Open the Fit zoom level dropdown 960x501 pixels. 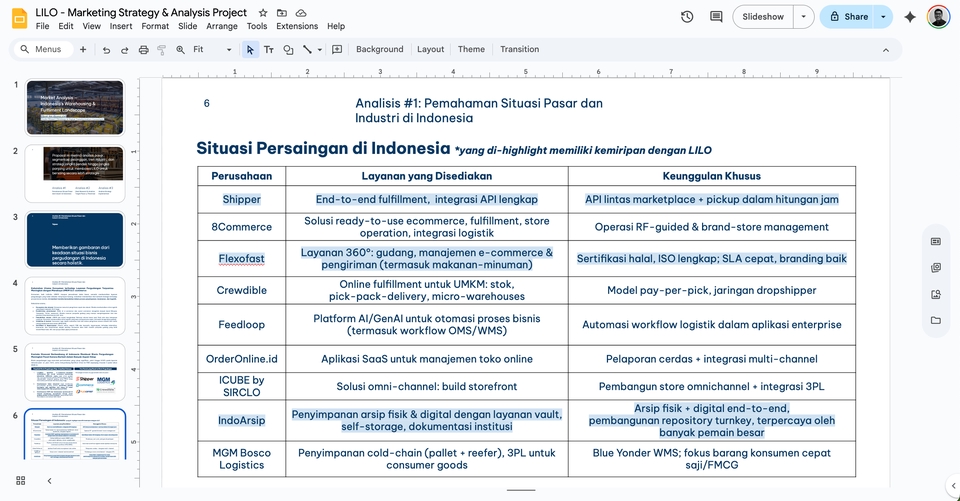(208, 49)
